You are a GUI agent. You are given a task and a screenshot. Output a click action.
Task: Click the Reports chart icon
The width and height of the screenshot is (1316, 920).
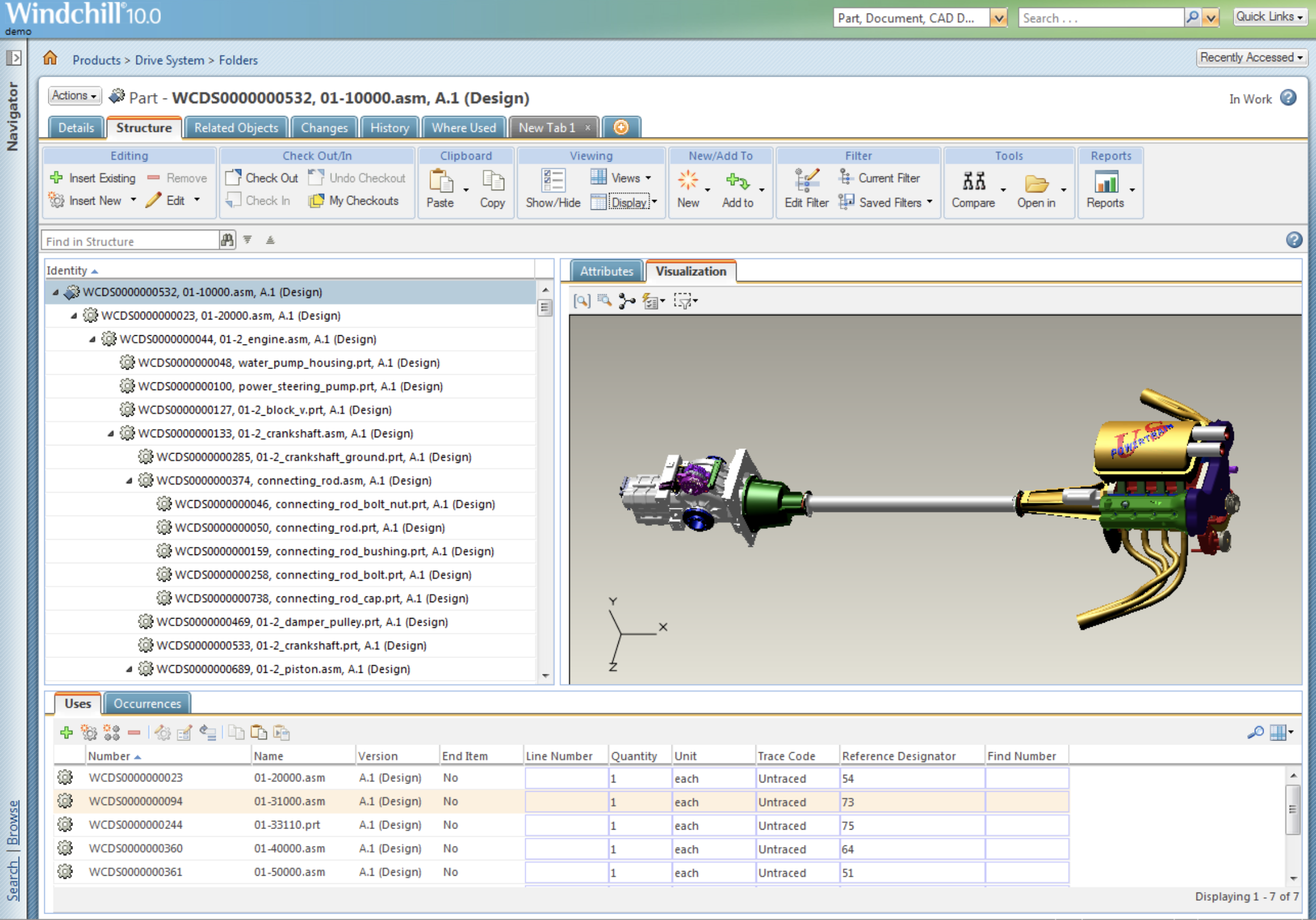(x=1105, y=182)
